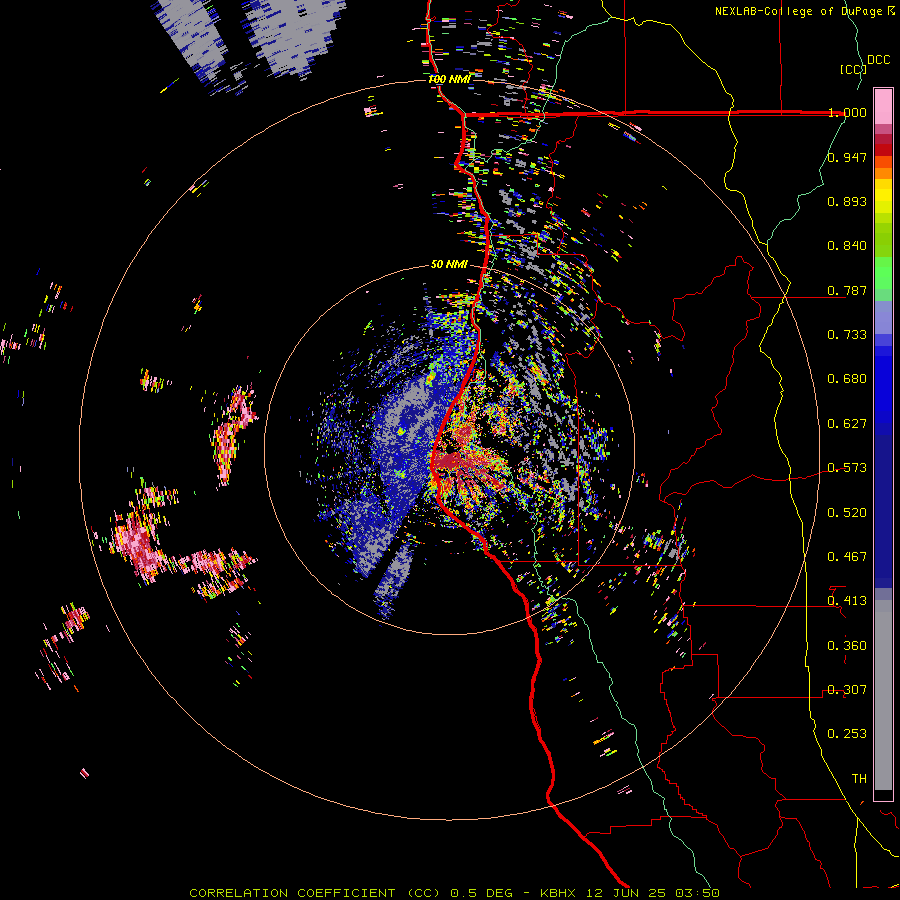Viewport: 900px width, 900px height.
Task: Click the 0.680 scale value
Action: (847, 379)
